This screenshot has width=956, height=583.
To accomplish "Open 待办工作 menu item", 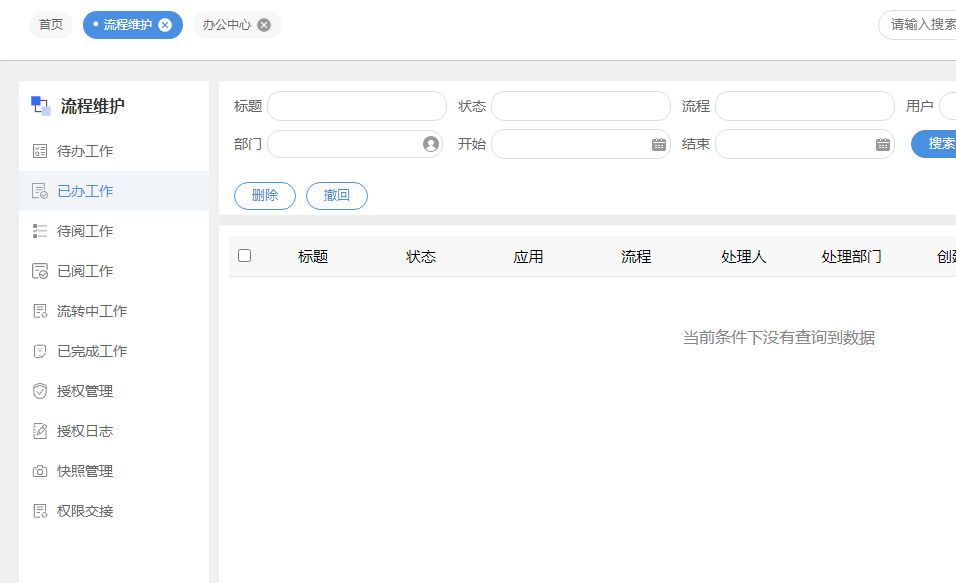I will [114, 151].
